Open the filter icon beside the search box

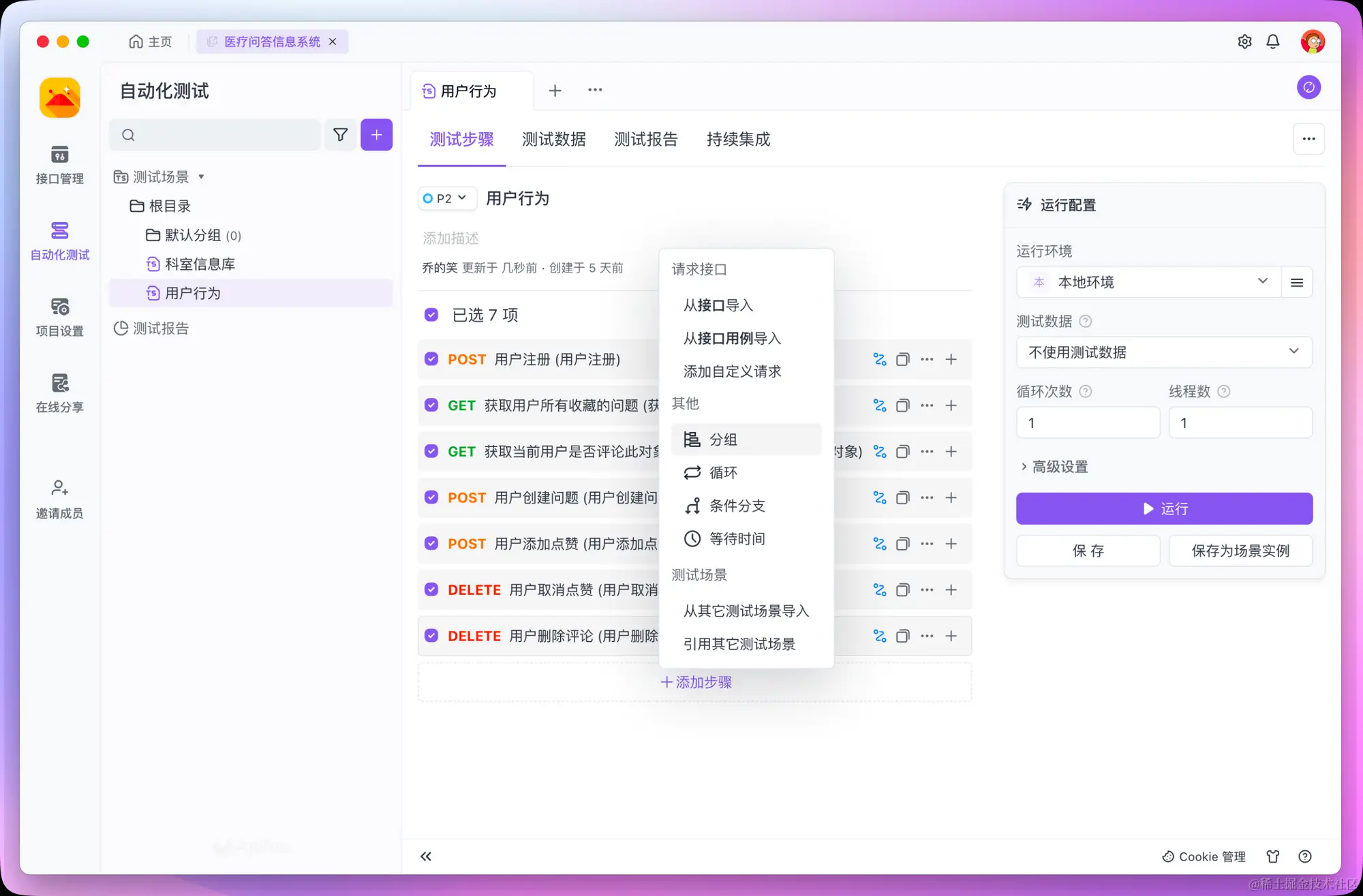pos(340,135)
